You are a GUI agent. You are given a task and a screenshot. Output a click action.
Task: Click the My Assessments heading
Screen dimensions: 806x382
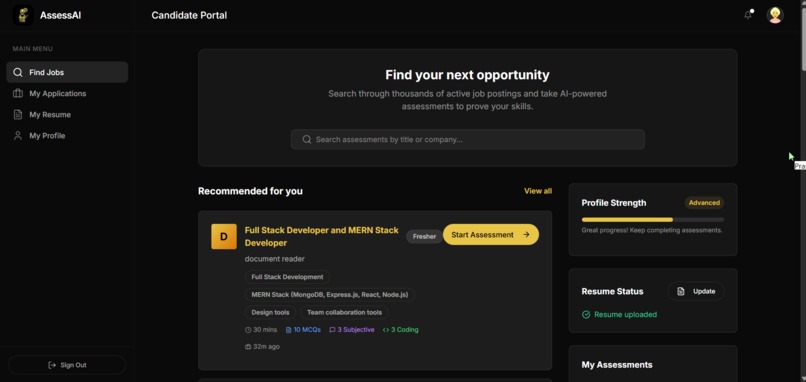tap(617, 365)
